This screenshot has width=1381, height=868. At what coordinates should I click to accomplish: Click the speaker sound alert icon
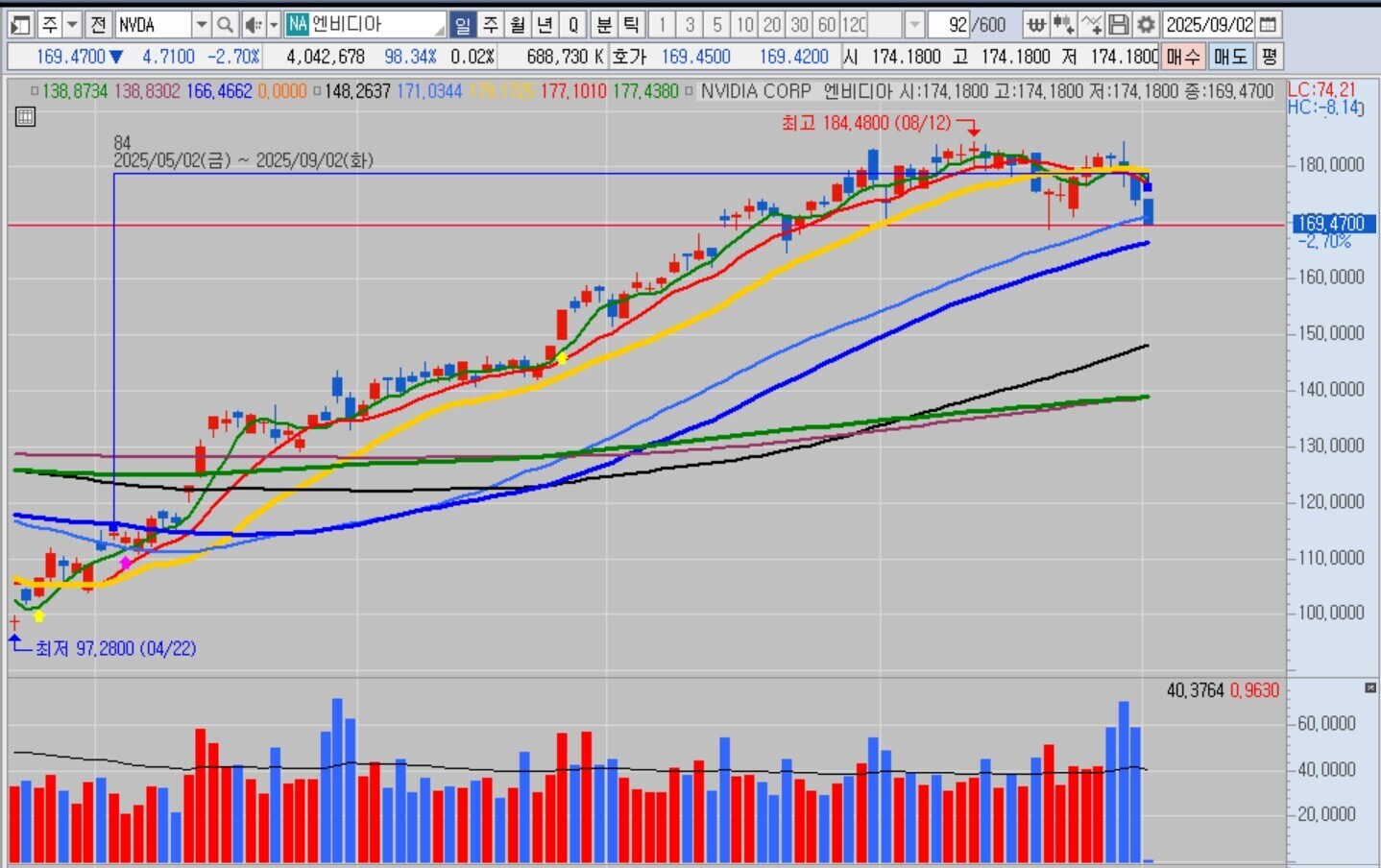click(x=253, y=24)
